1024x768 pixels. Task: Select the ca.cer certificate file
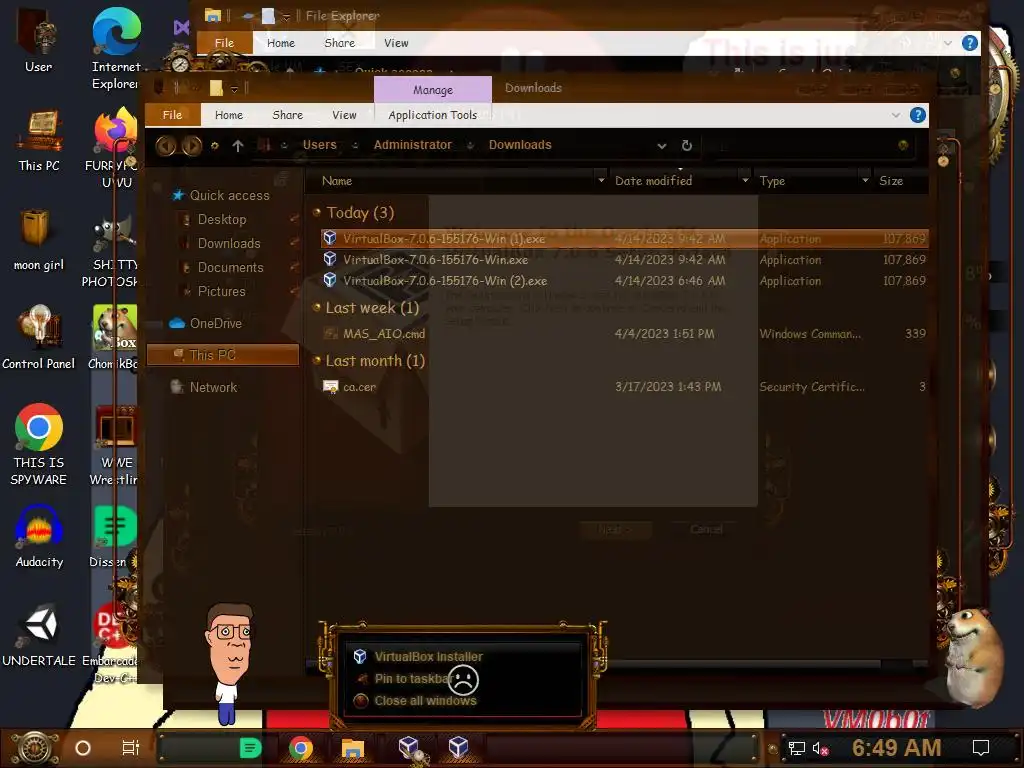point(624,387)
